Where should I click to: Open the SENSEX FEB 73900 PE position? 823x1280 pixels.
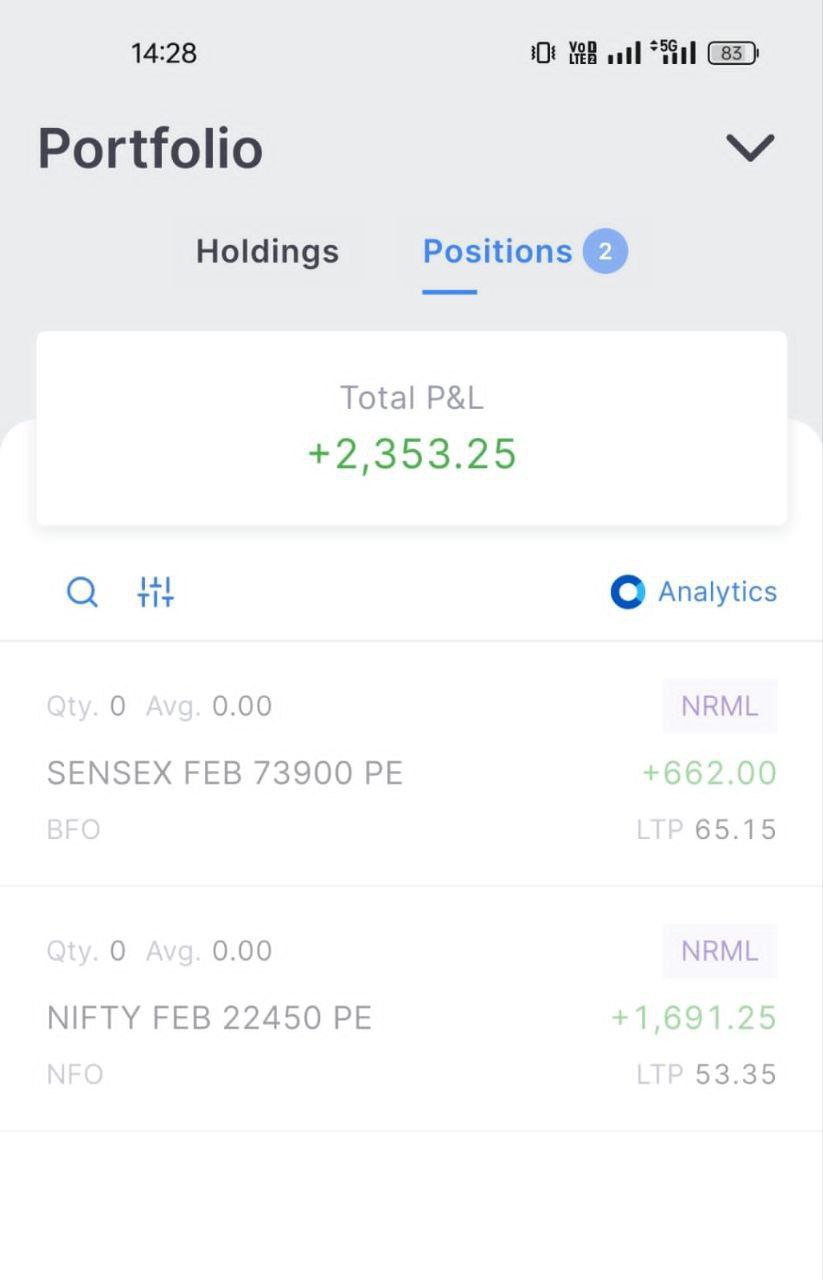(x=225, y=773)
